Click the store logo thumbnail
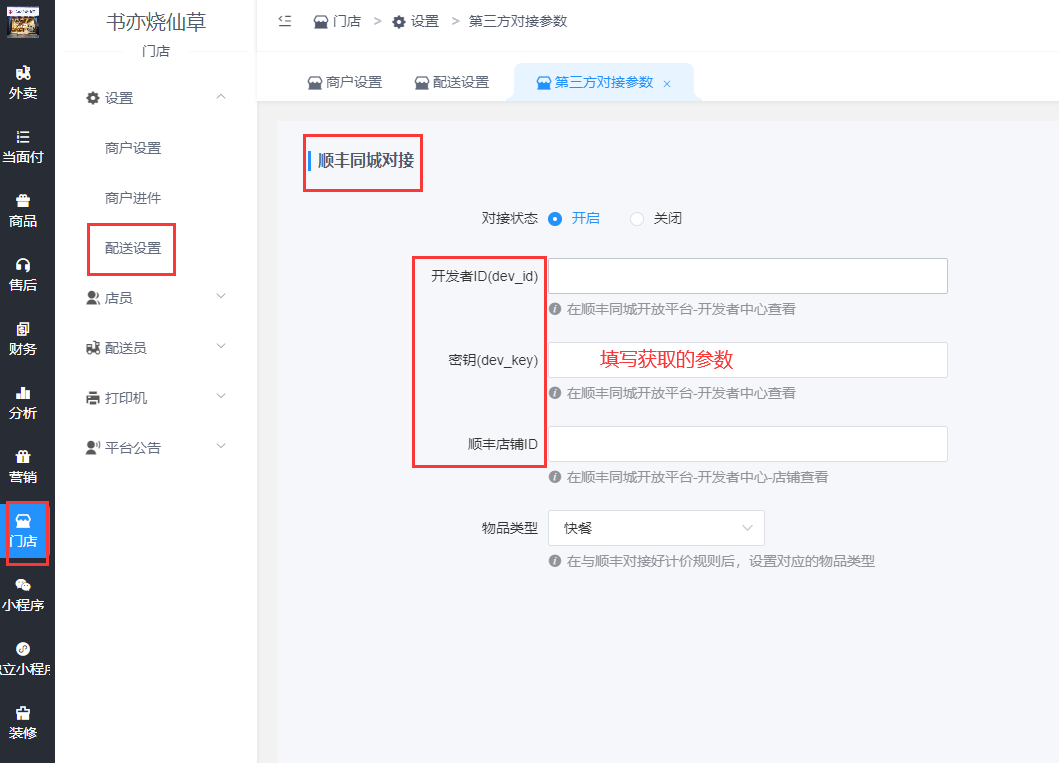Viewport: 1059px width, 763px height. coord(23,22)
